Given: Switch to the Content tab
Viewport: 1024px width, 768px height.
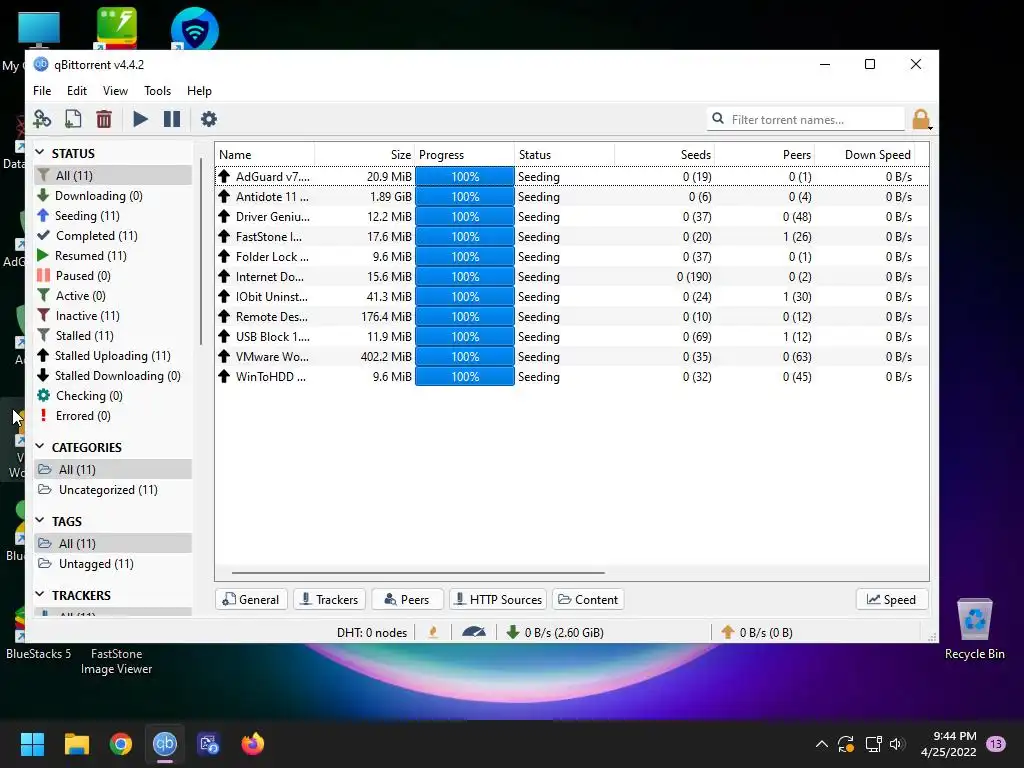Looking at the screenshot, I should coord(588,600).
